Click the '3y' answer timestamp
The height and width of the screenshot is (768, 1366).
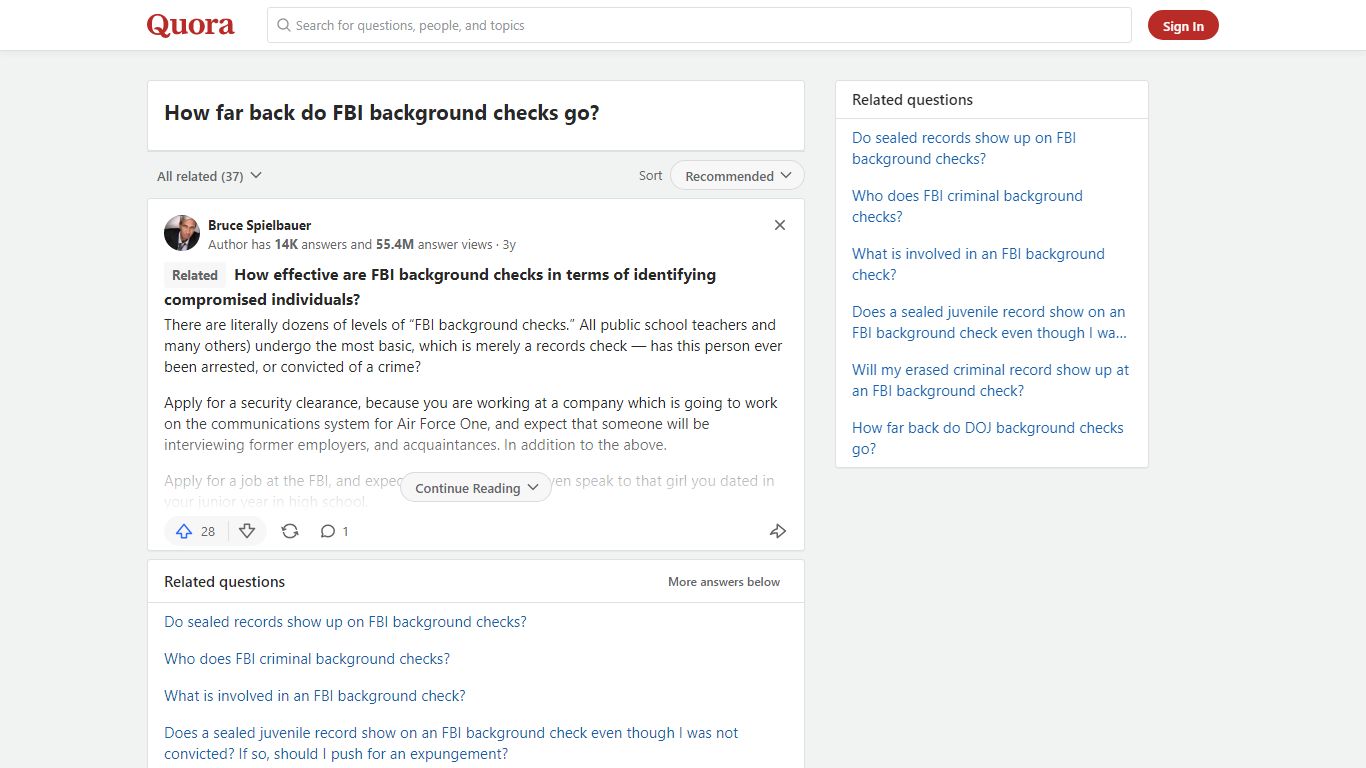(x=509, y=244)
